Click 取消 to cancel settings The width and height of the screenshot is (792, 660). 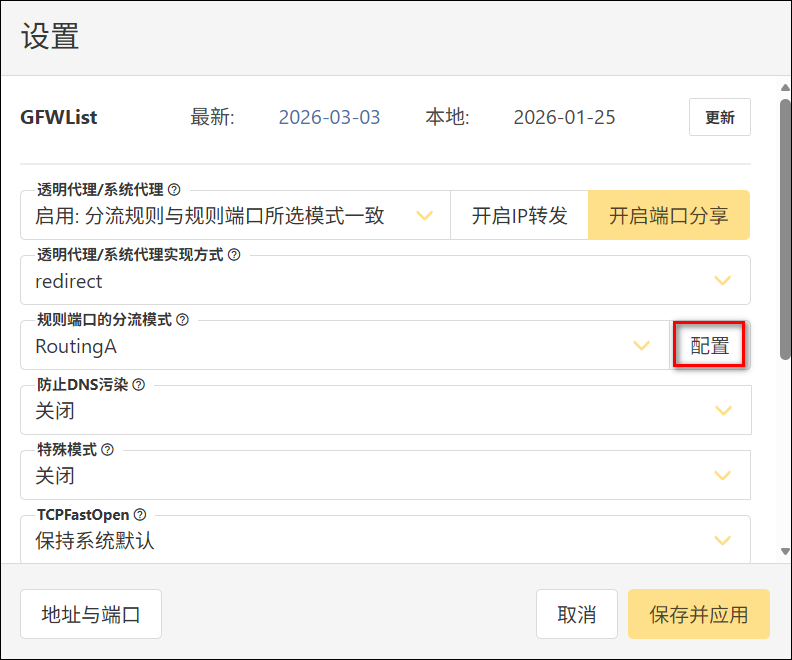(576, 614)
